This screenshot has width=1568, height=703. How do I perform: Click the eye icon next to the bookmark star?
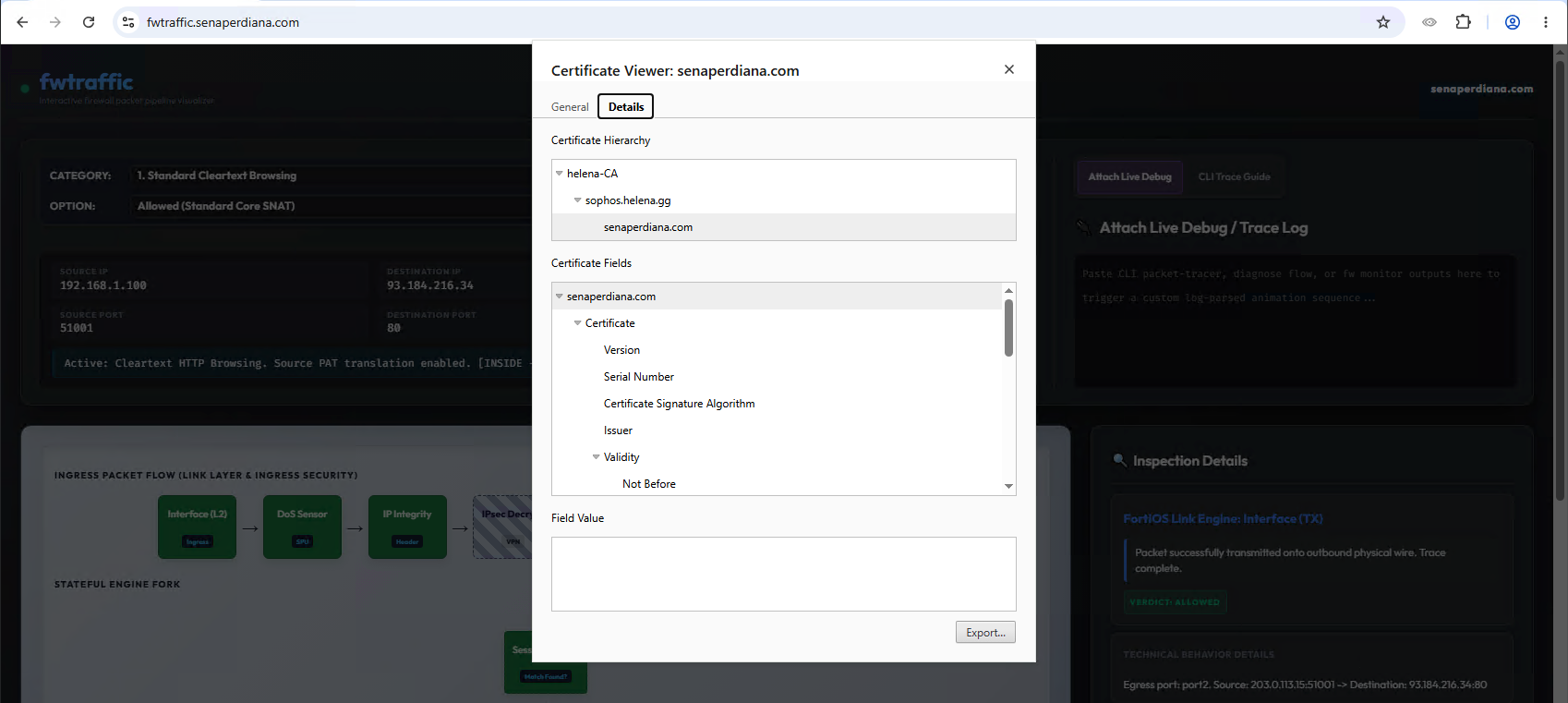1429,22
